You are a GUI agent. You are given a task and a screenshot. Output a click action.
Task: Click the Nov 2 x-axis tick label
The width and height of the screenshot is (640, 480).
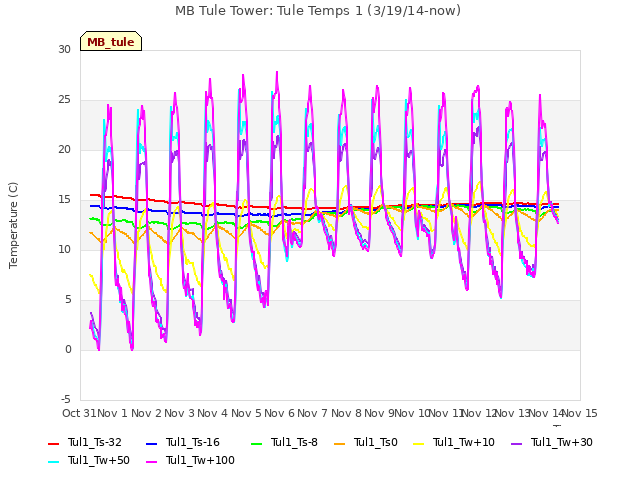click(147, 413)
